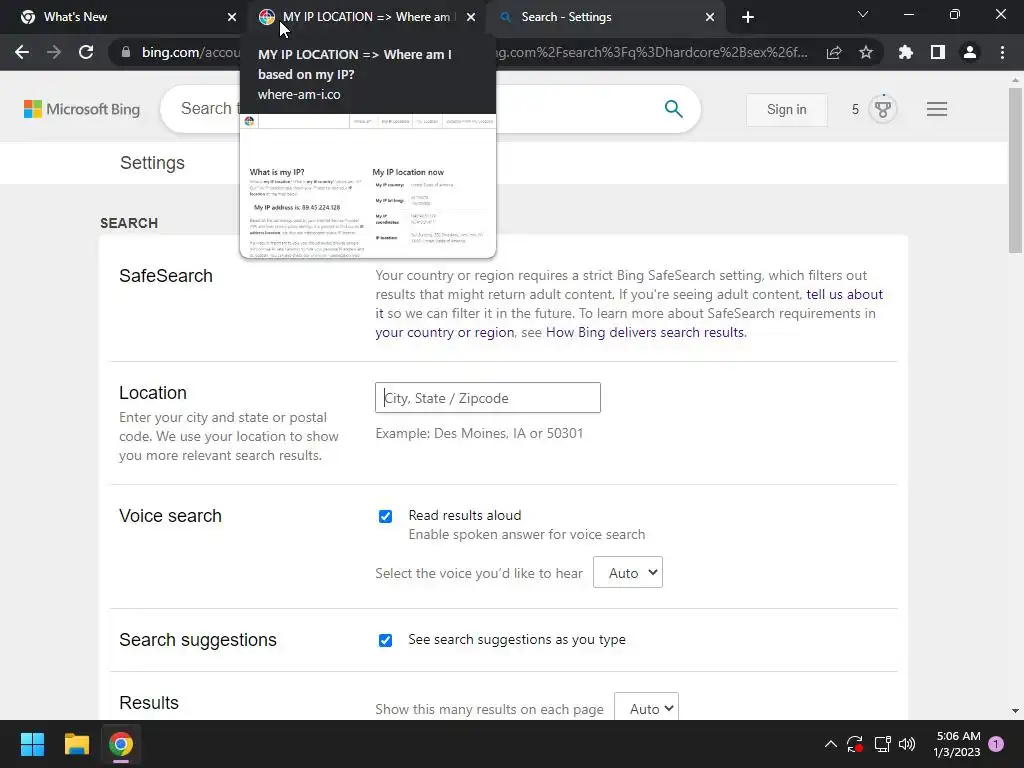Open the Windows Start menu
This screenshot has height=768, width=1024.
click(x=32, y=744)
